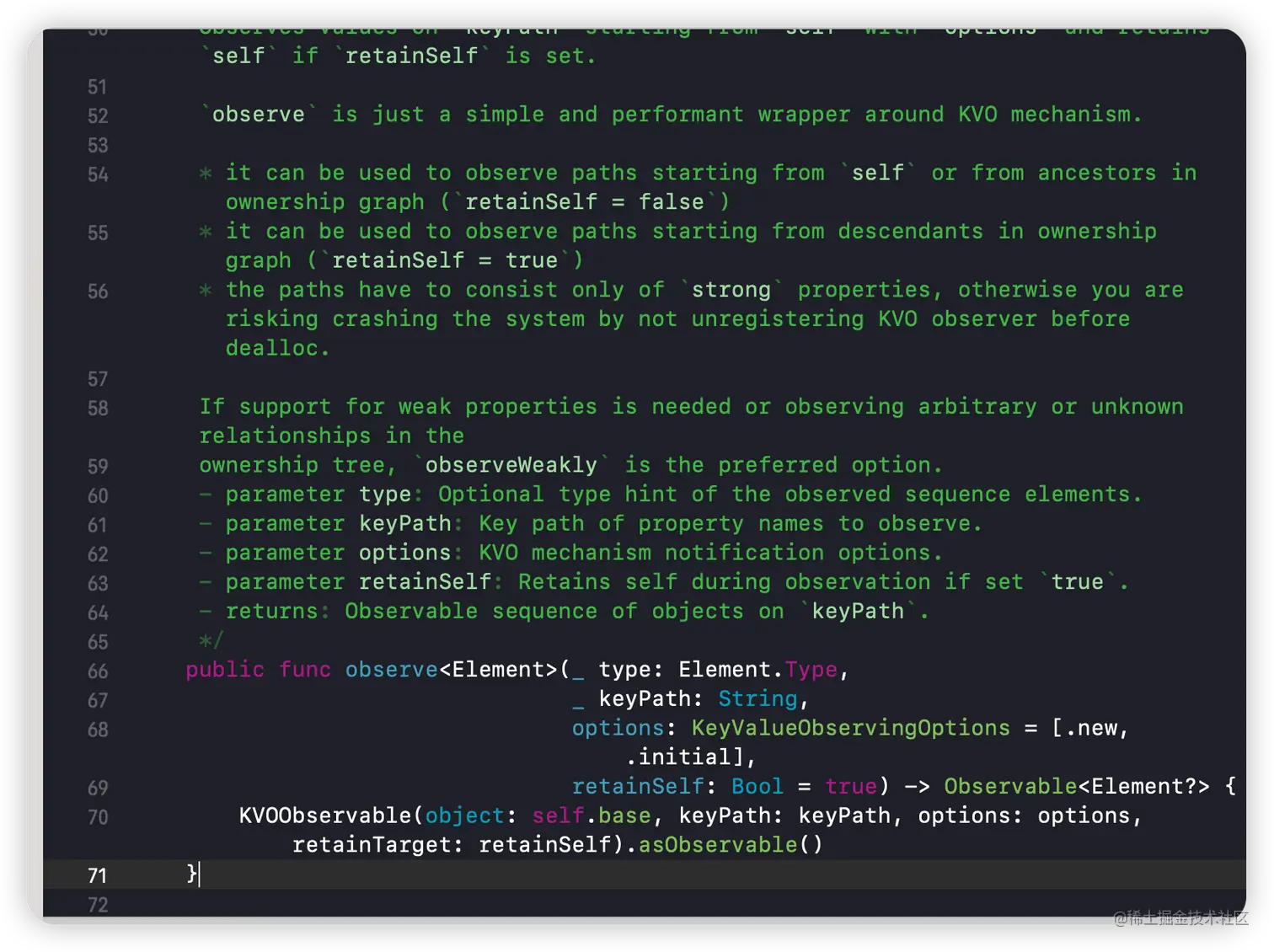This screenshot has width=1274, height=952.
Task: Click line number 70 in the gutter
Action: point(98,817)
